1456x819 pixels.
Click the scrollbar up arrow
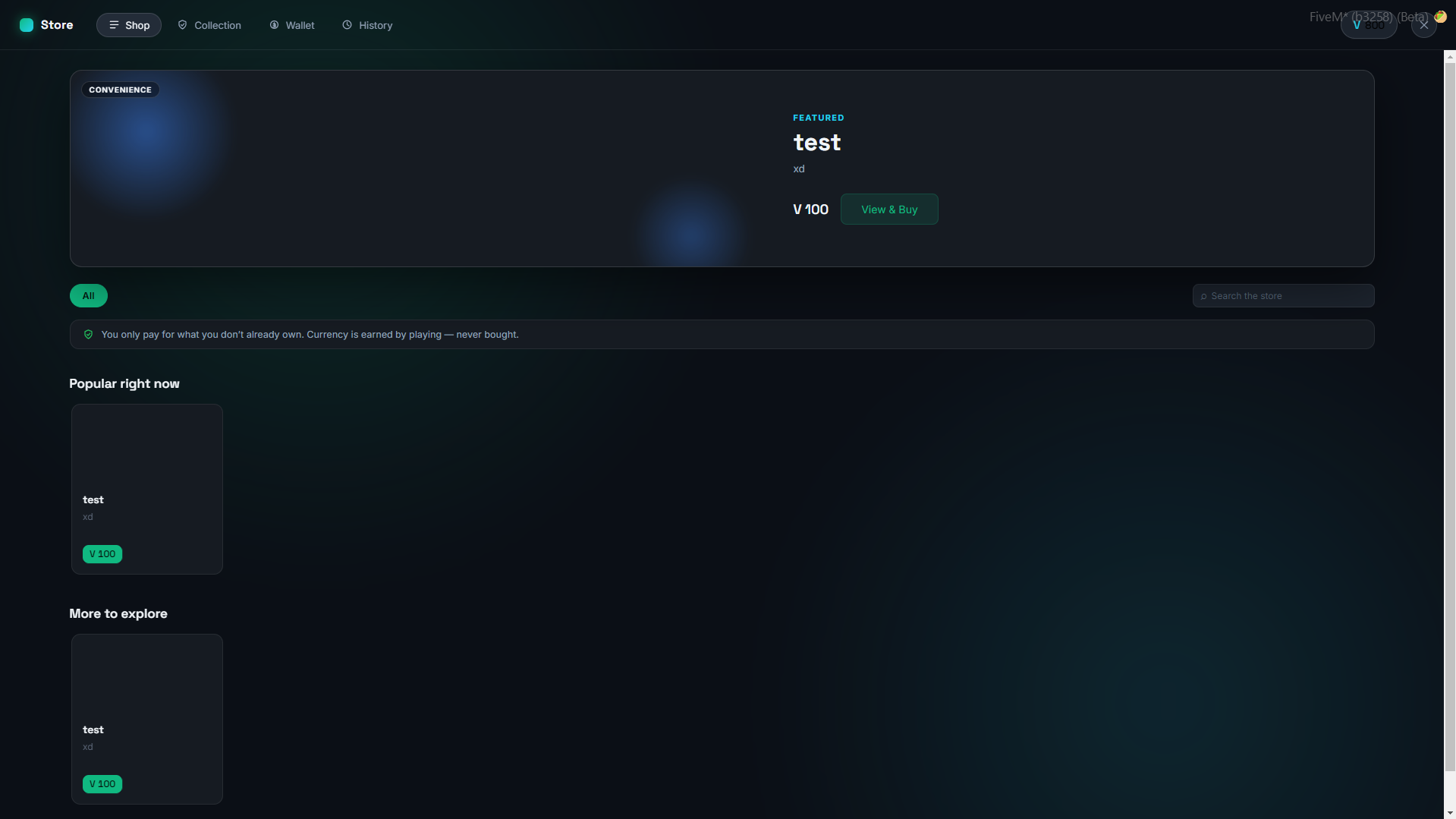tap(1450, 56)
